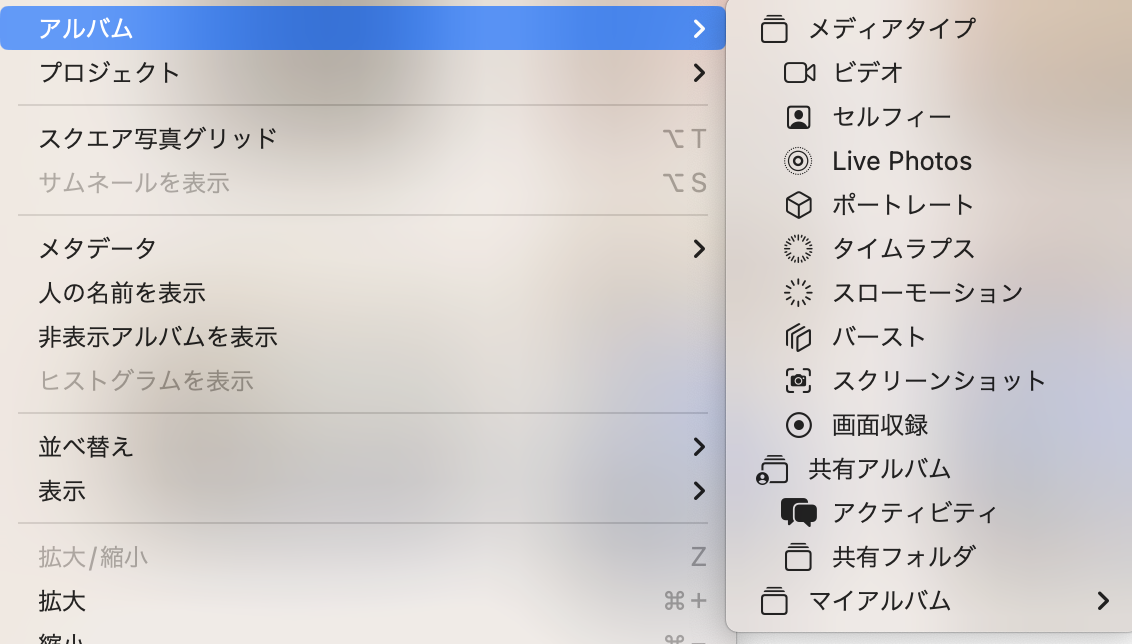Choose 拡大 from the menu
This screenshot has width=1132, height=644.
pos(62,601)
